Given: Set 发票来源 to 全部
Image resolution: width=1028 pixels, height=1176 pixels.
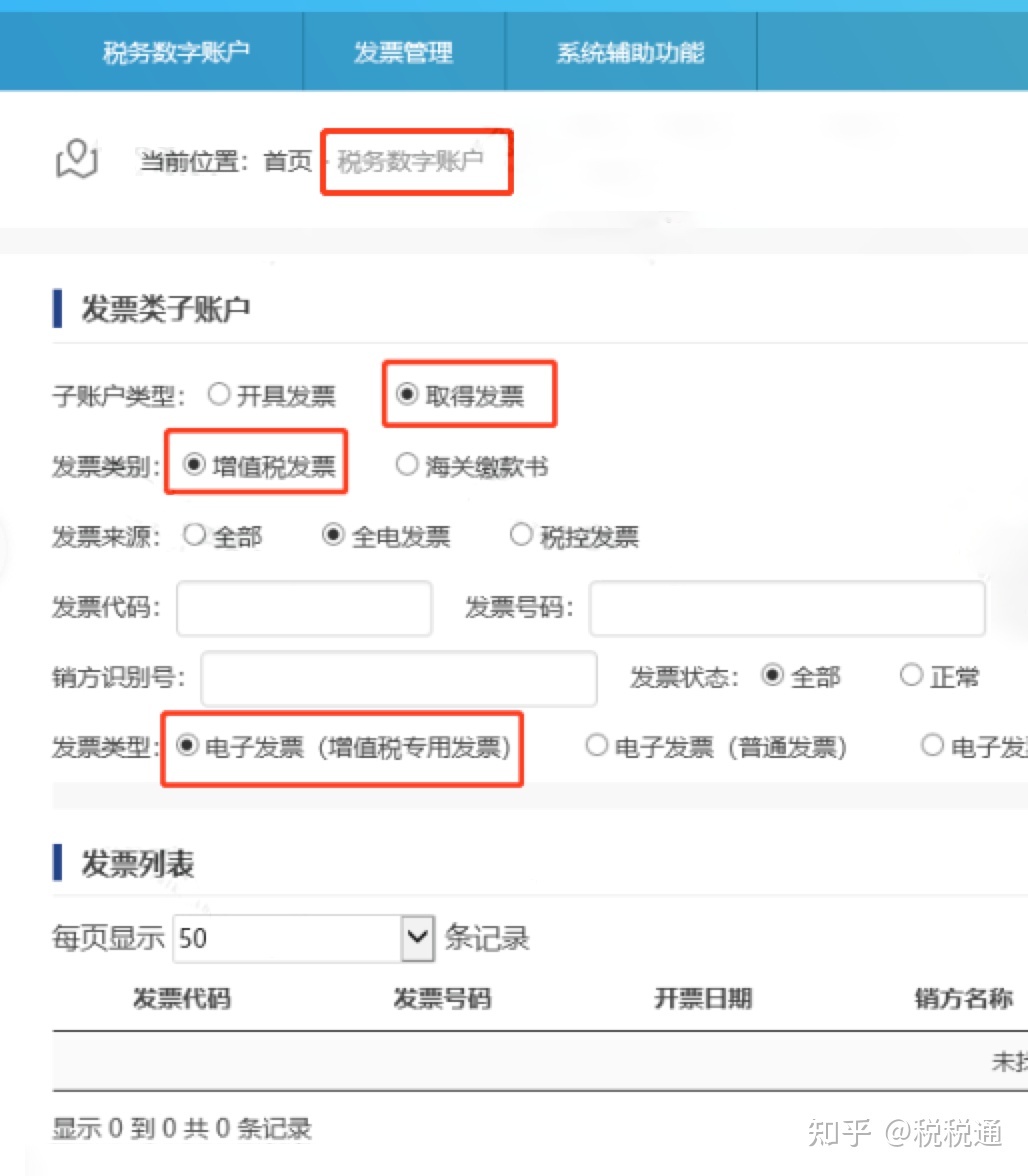Looking at the screenshot, I should pos(194,535).
